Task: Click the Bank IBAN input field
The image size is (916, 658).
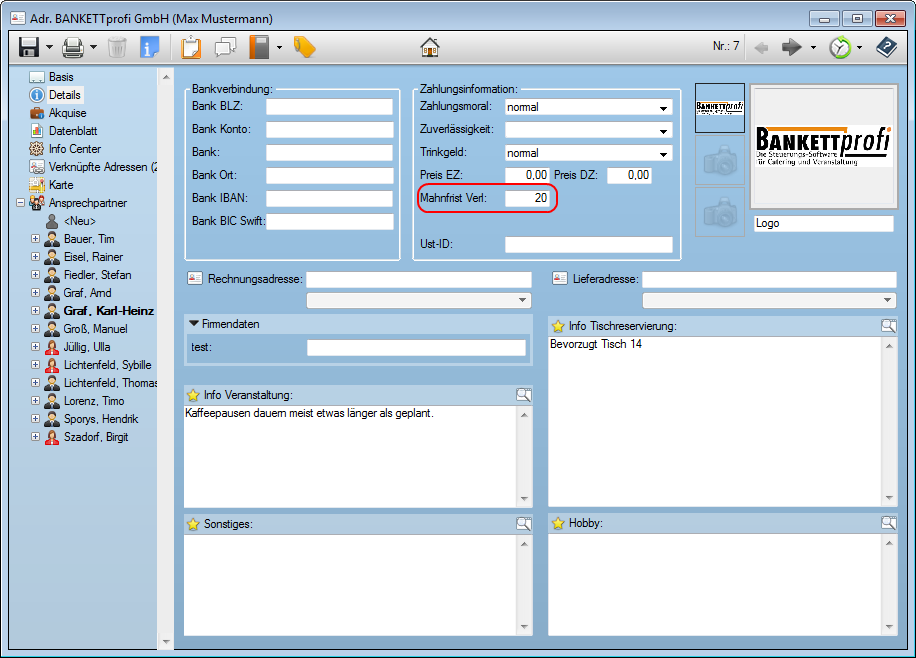Action: point(329,198)
